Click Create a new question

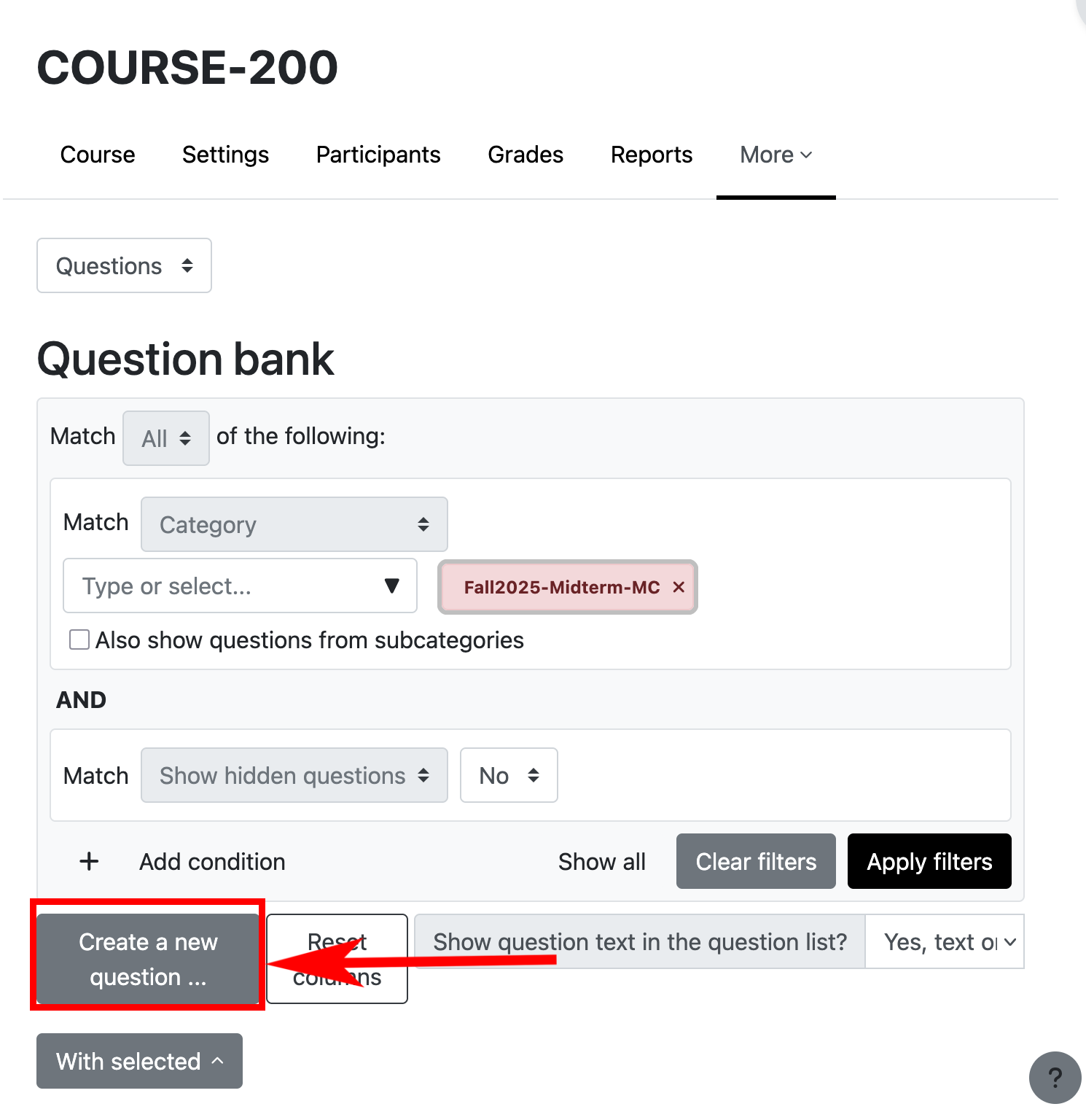147,957
